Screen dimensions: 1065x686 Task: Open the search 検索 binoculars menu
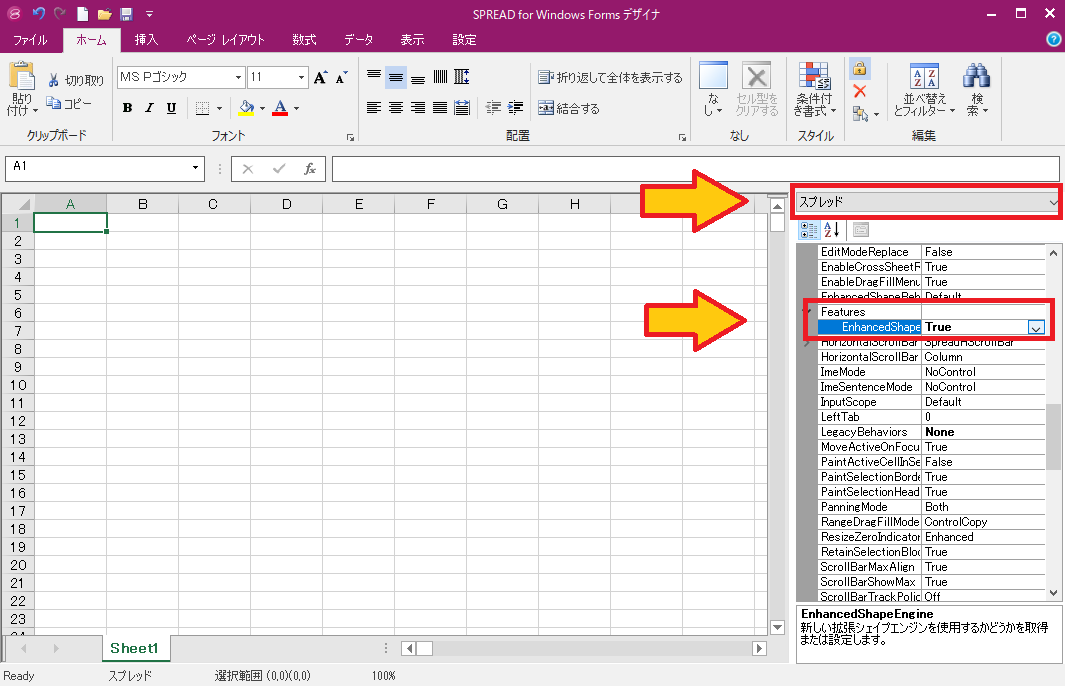pyautogui.click(x=977, y=89)
